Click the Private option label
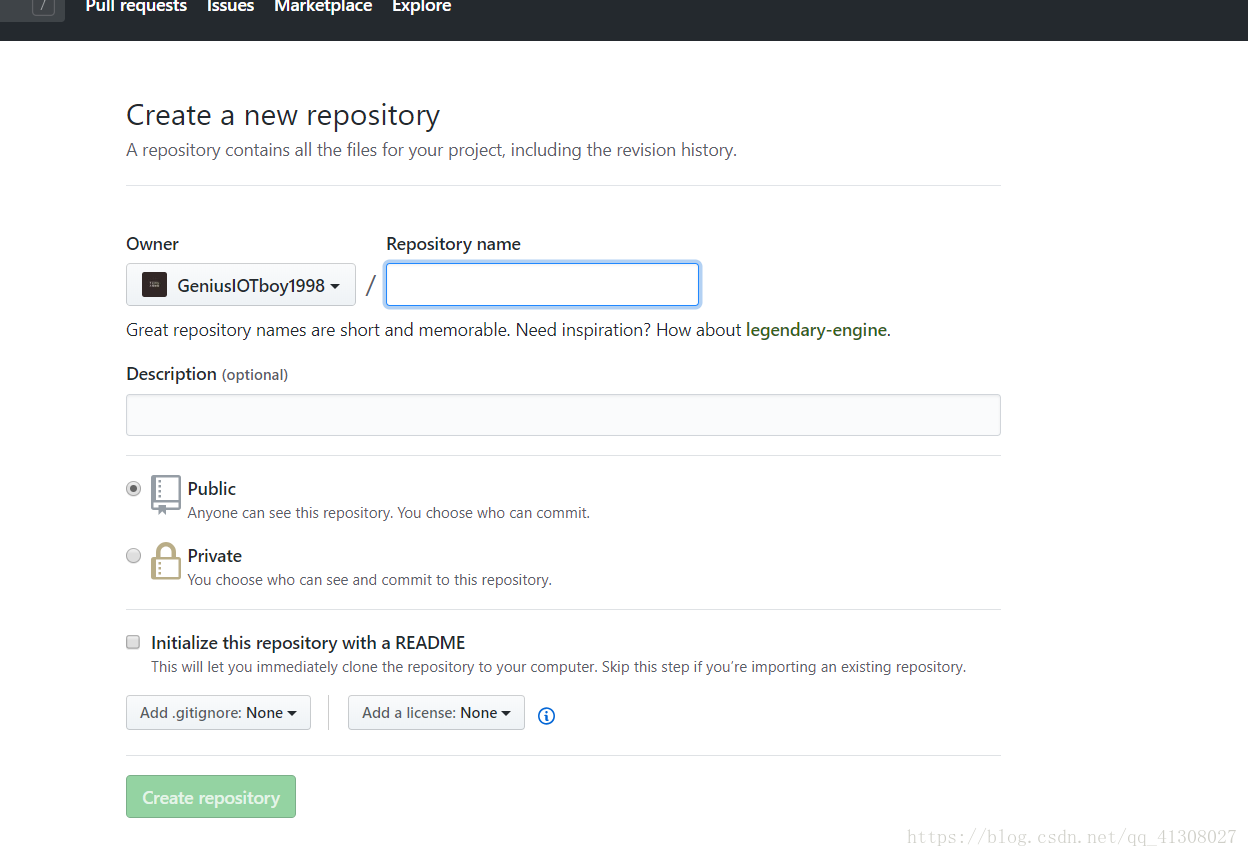 click(x=215, y=556)
